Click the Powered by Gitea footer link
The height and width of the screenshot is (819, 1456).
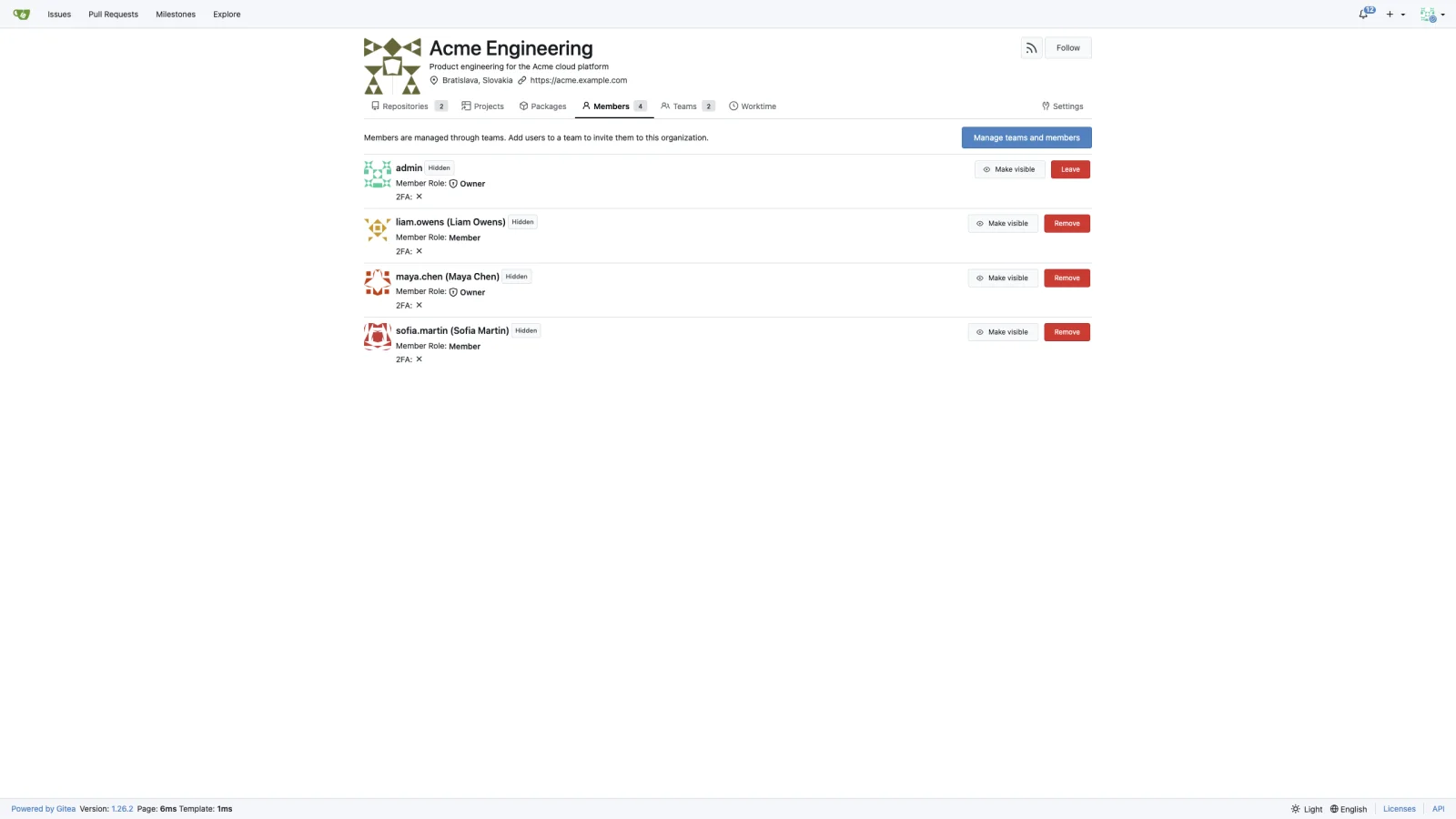pos(44,809)
